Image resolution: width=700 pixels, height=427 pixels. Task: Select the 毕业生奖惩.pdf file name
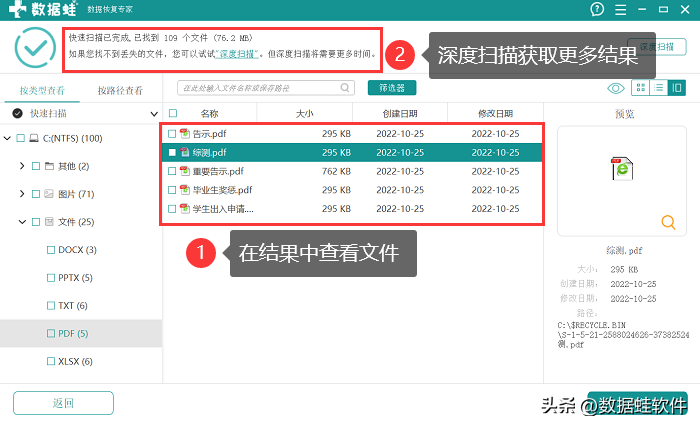(222, 190)
